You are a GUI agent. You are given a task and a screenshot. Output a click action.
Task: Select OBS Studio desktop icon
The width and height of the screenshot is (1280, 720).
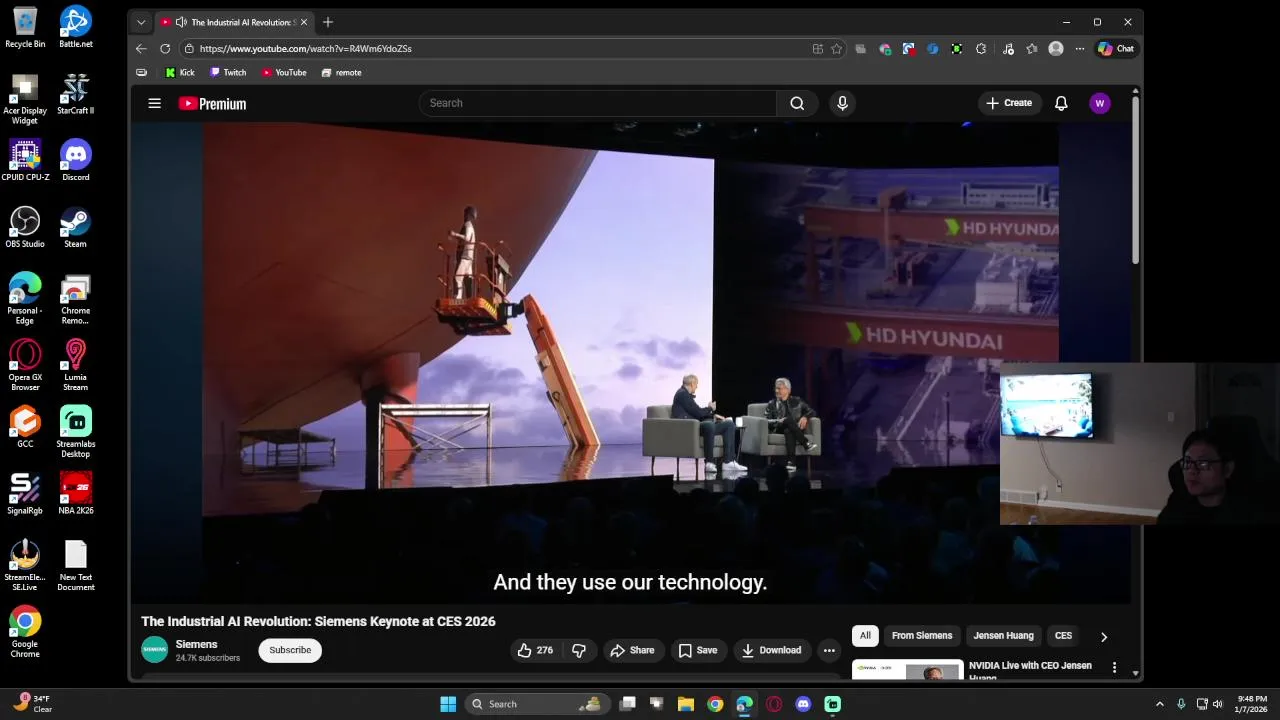pos(25,227)
